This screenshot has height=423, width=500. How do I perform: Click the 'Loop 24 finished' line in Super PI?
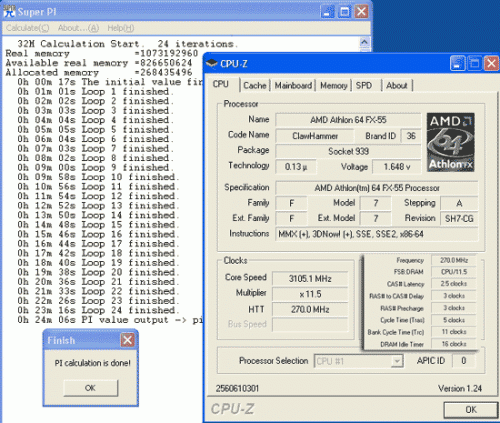click(99, 310)
